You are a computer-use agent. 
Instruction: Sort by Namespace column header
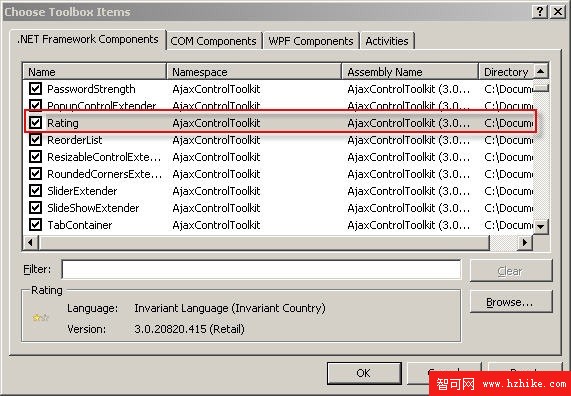coord(254,72)
